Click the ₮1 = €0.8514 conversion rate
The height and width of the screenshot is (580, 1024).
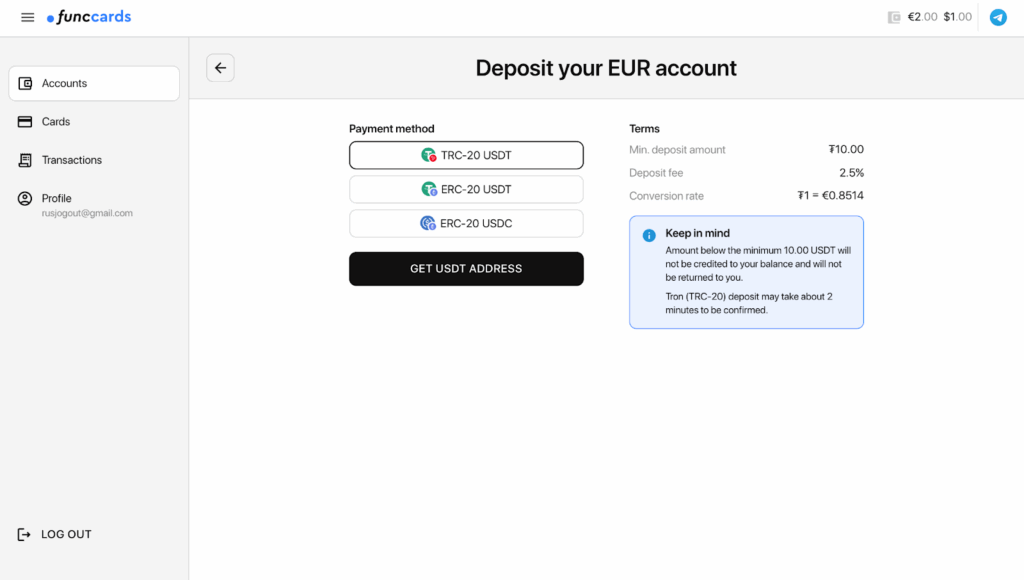[x=831, y=195]
